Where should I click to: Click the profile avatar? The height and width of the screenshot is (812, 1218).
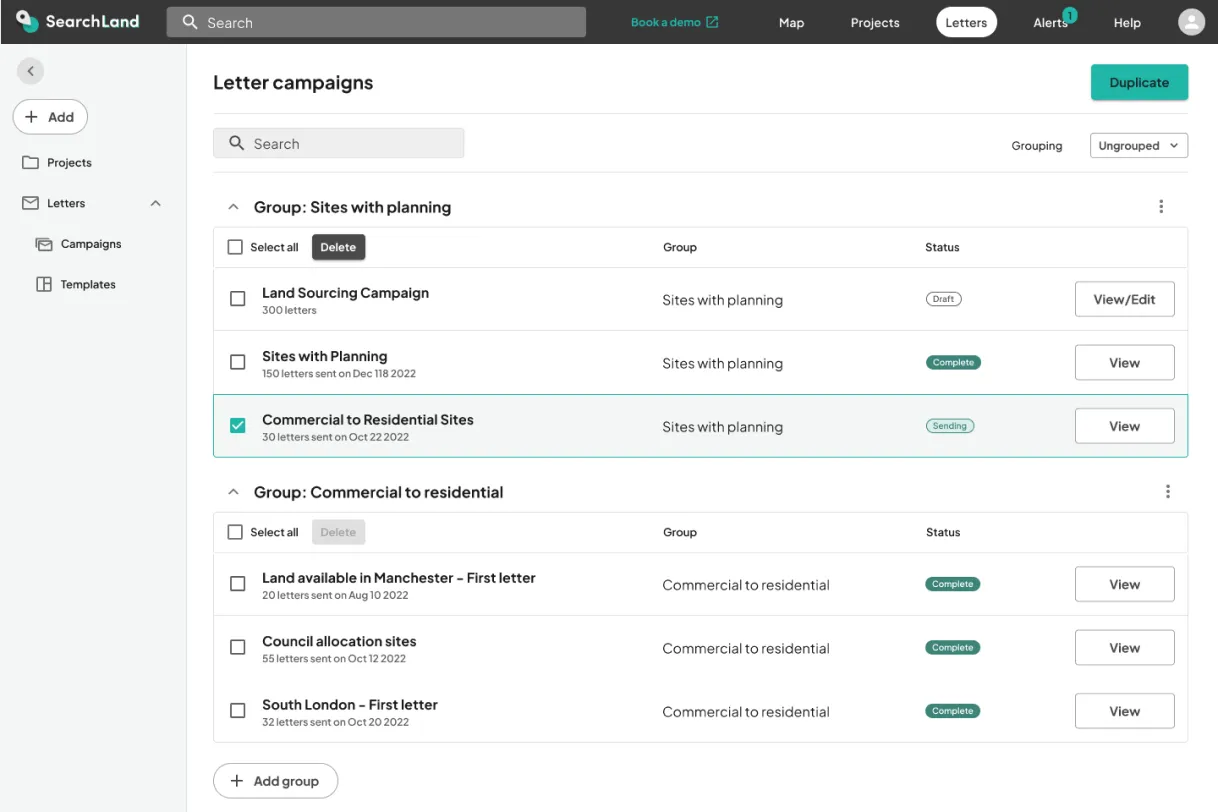(x=1191, y=21)
